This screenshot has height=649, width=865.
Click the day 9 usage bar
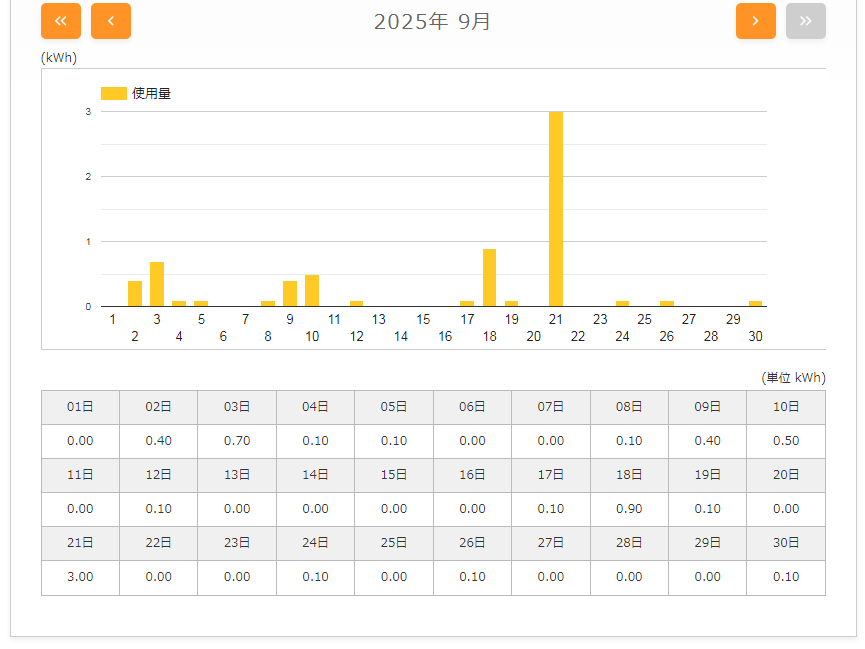click(x=290, y=293)
